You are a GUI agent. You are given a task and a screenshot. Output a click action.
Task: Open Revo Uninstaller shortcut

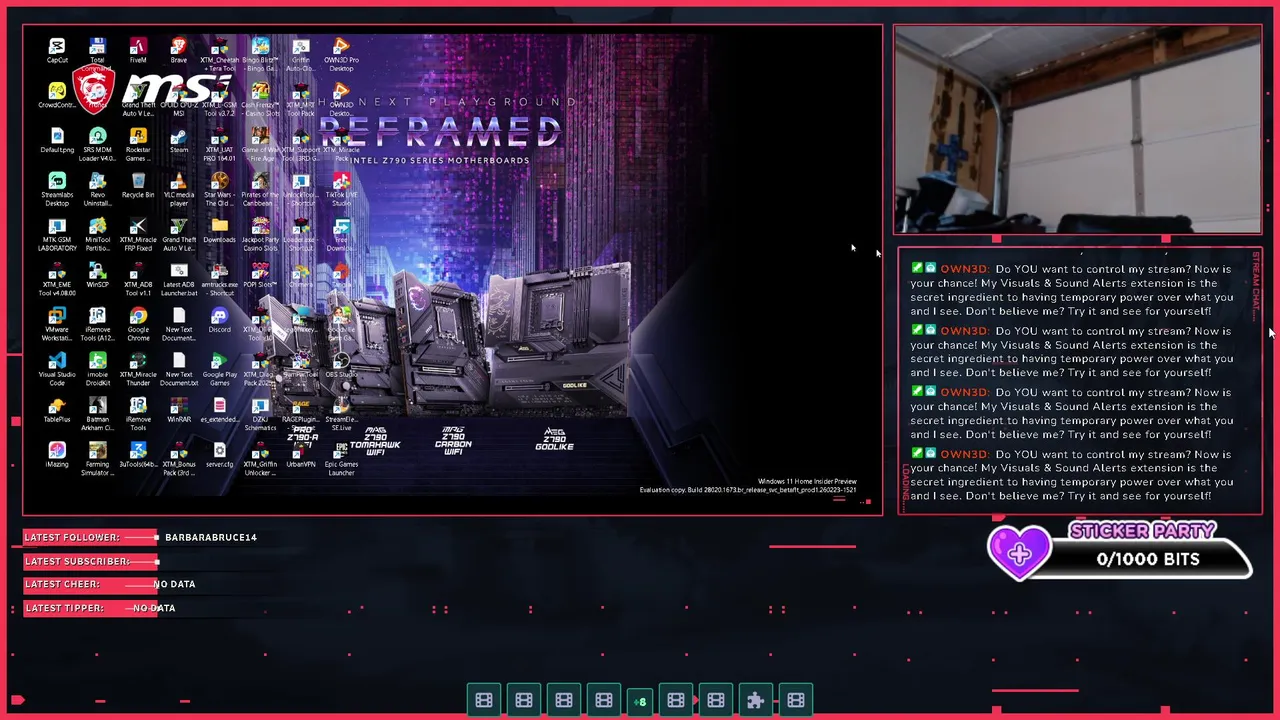97,190
